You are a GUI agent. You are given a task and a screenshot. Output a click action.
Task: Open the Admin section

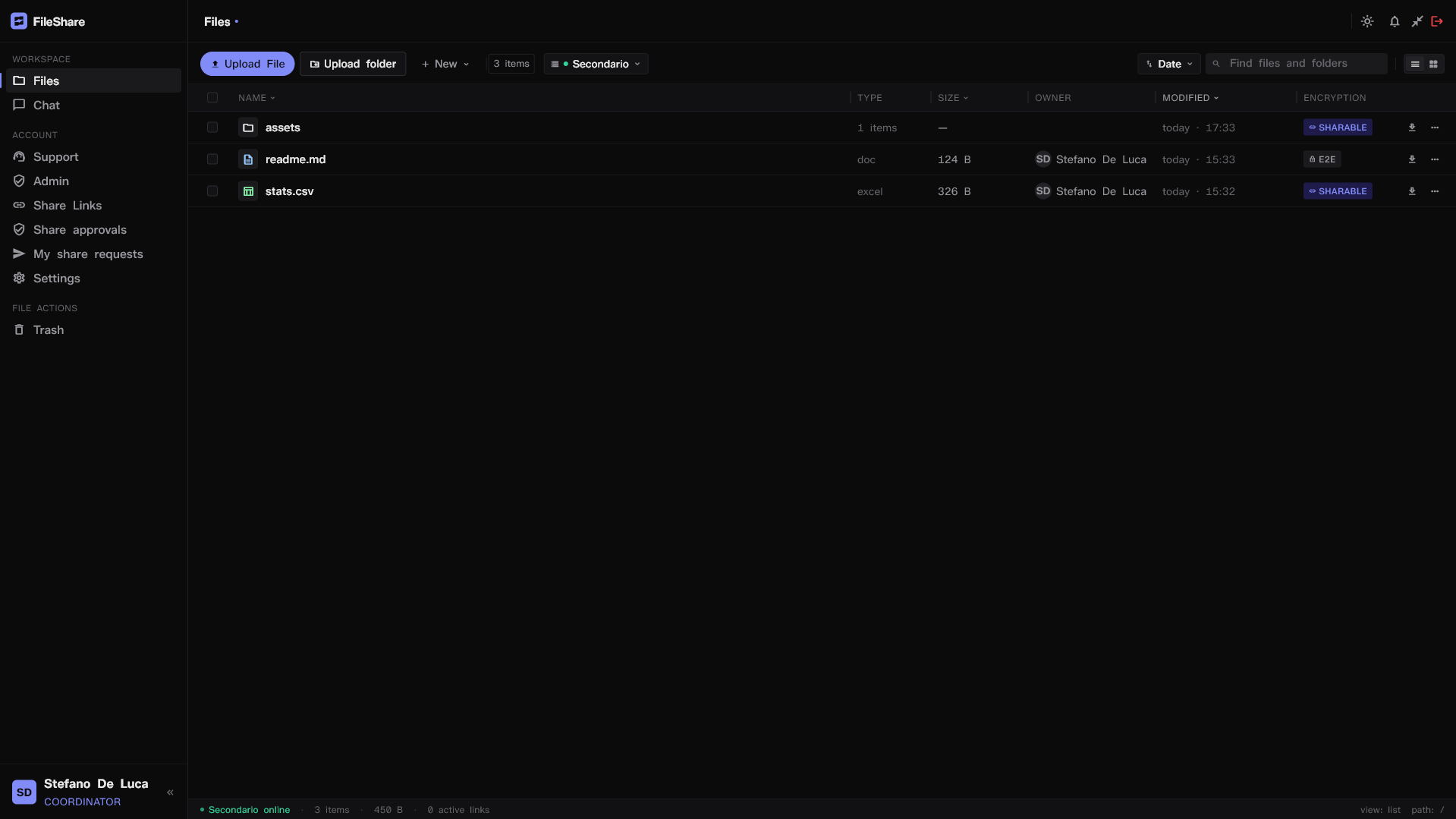(93, 181)
